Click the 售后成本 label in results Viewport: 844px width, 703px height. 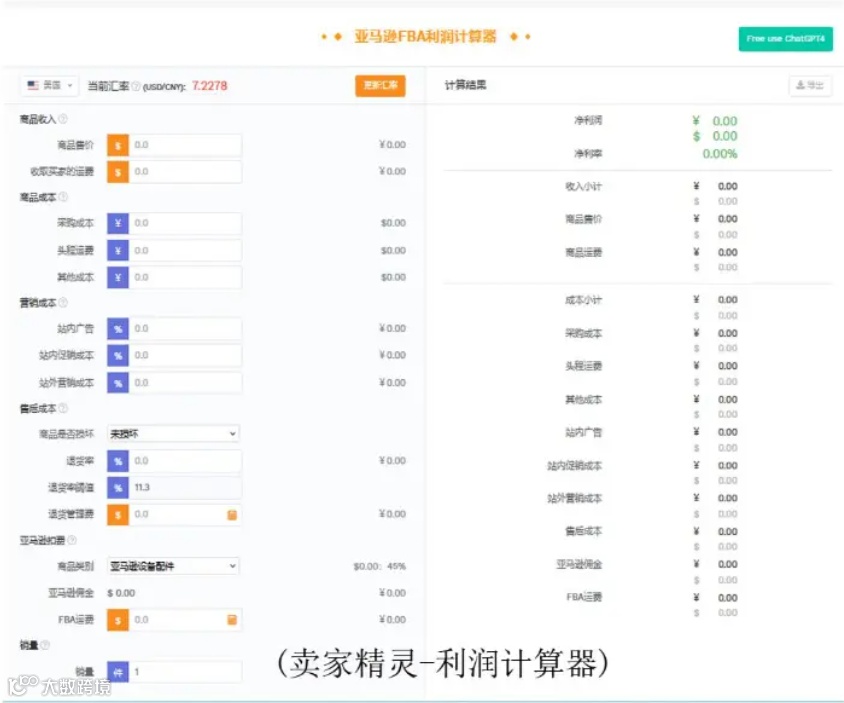tap(583, 531)
